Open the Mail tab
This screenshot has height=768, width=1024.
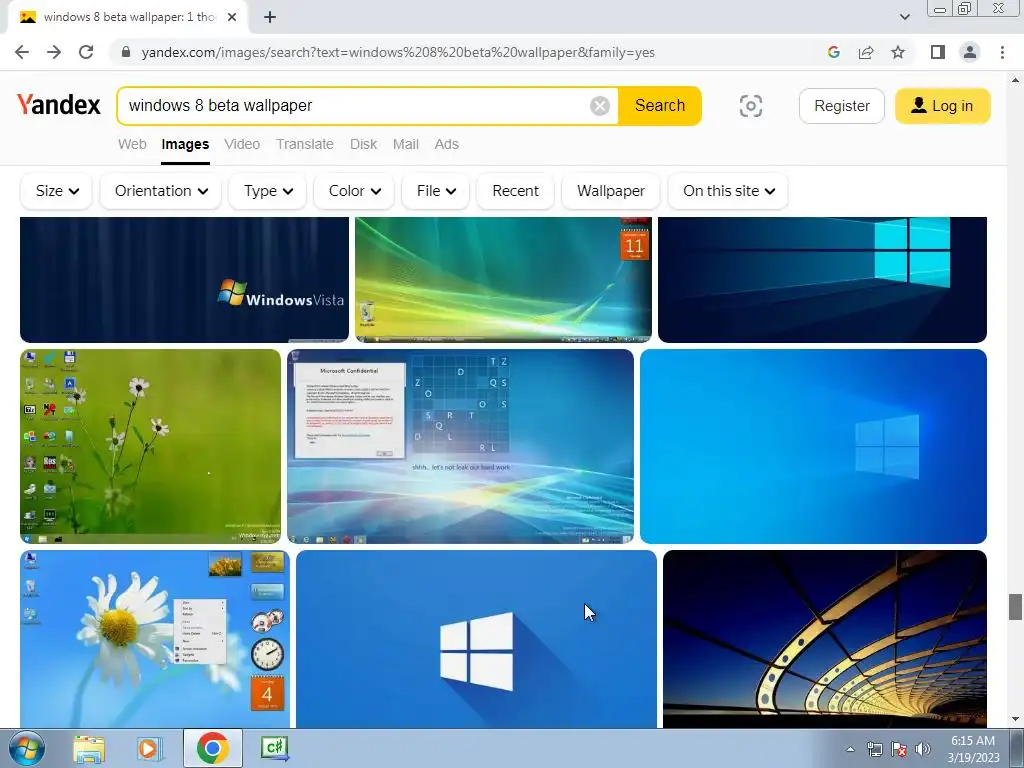[x=406, y=144]
